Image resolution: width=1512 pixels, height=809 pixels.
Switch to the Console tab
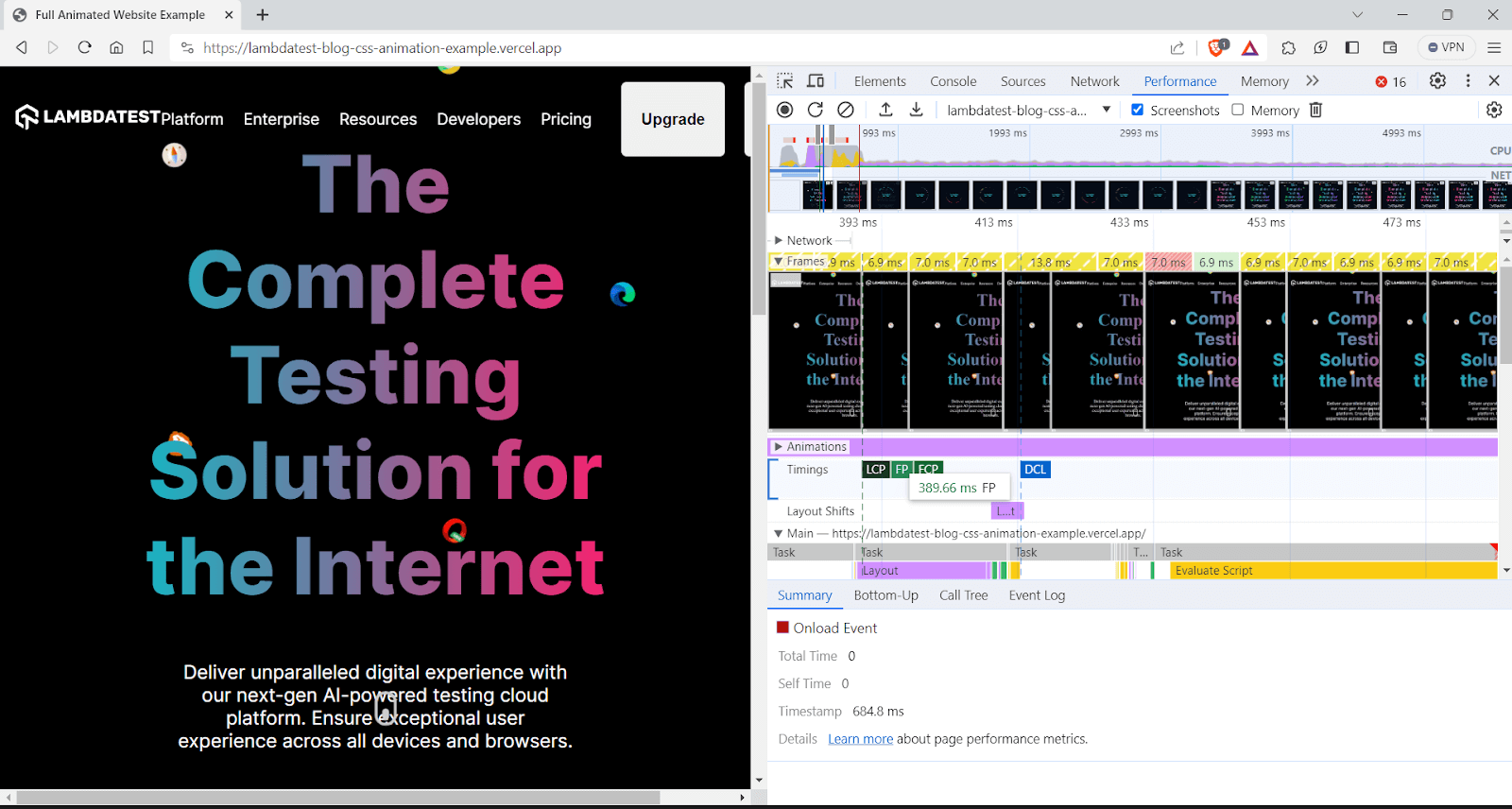click(954, 81)
